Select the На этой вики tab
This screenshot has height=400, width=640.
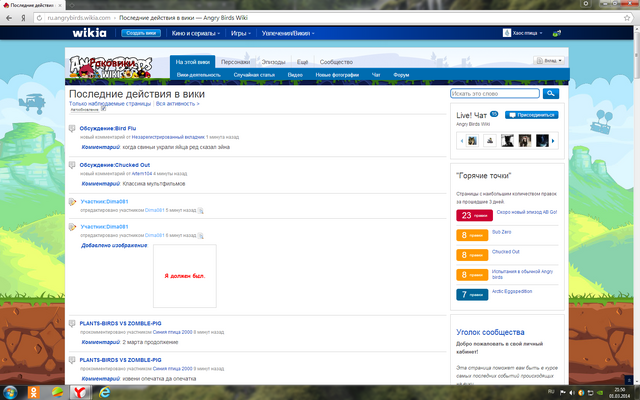[193, 62]
